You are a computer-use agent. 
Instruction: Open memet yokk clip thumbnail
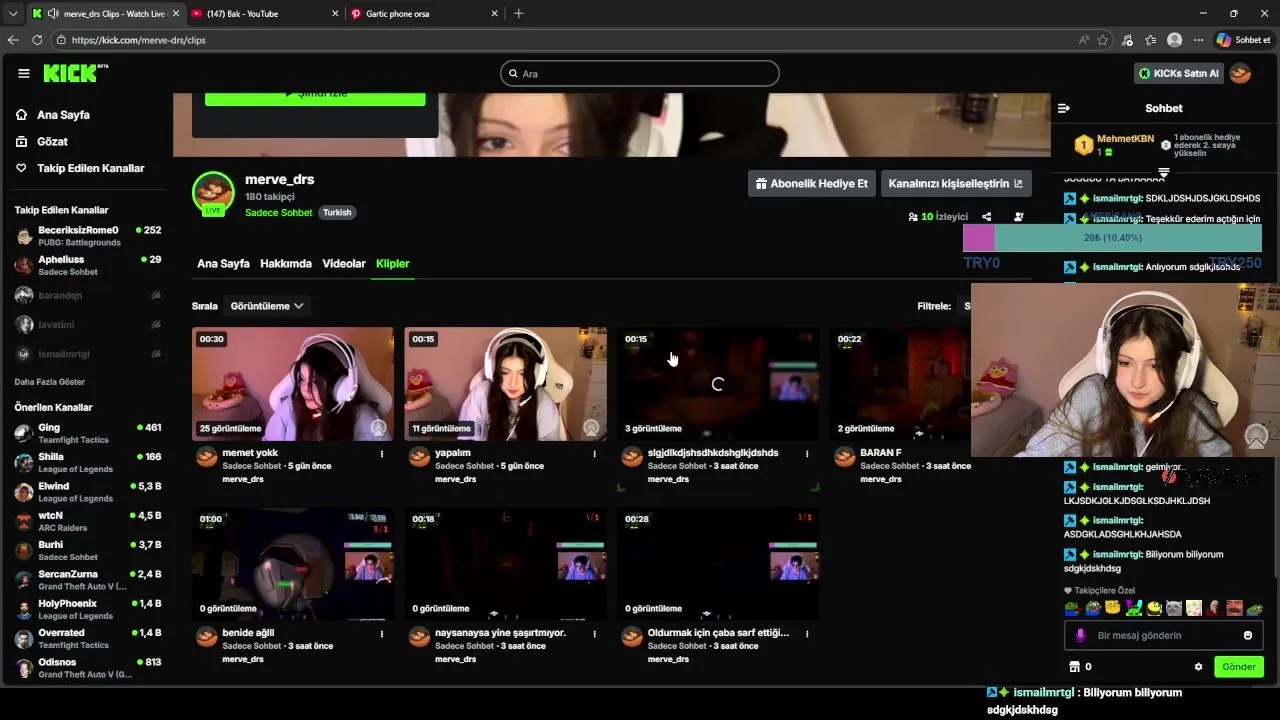pyautogui.click(x=293, y=384)
